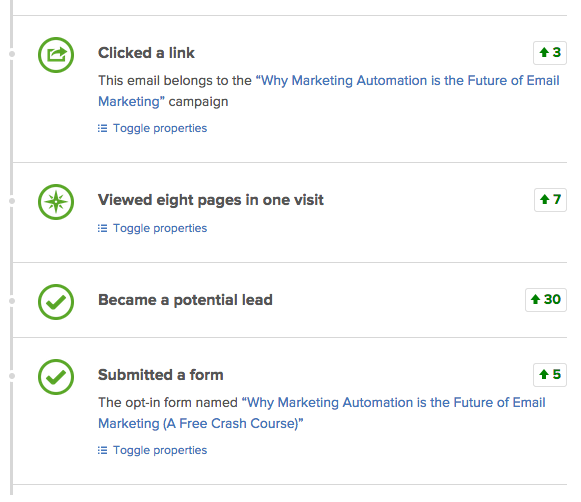This screenshot has width=581, height=502.
Task: Select the Clicked a link heading
Action: point(146,53)
